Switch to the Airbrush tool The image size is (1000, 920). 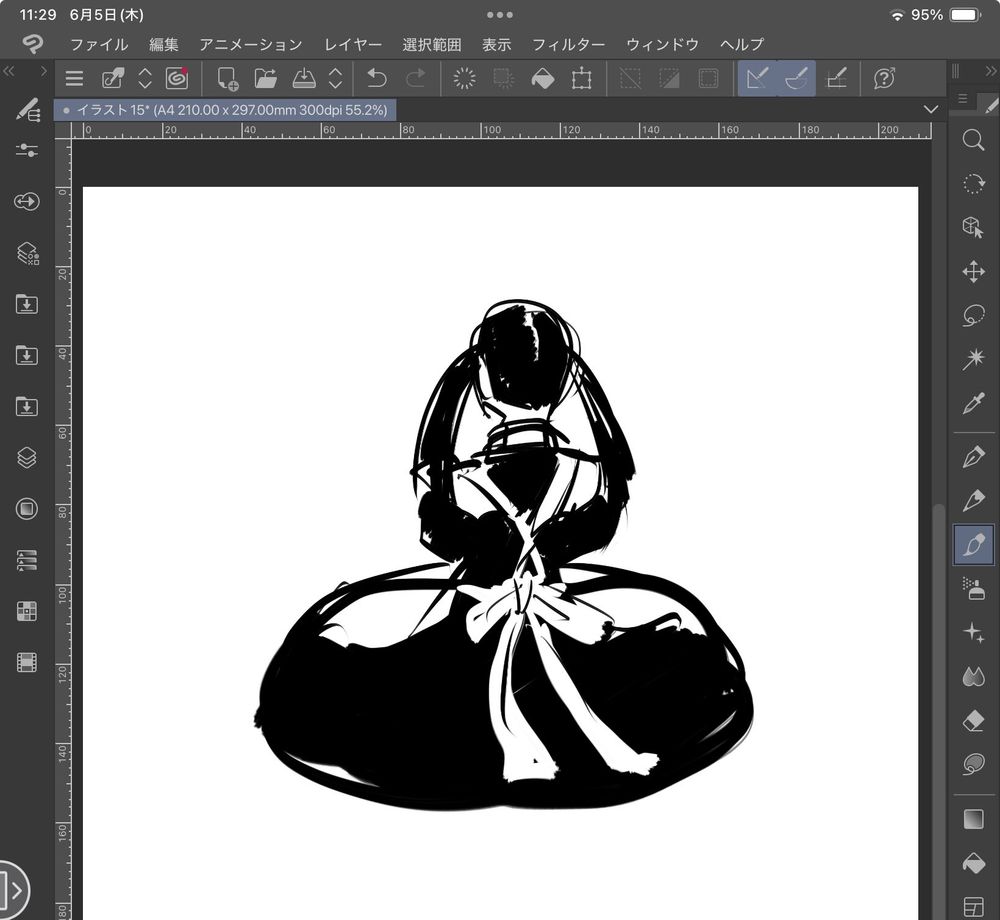click(973, 588)
